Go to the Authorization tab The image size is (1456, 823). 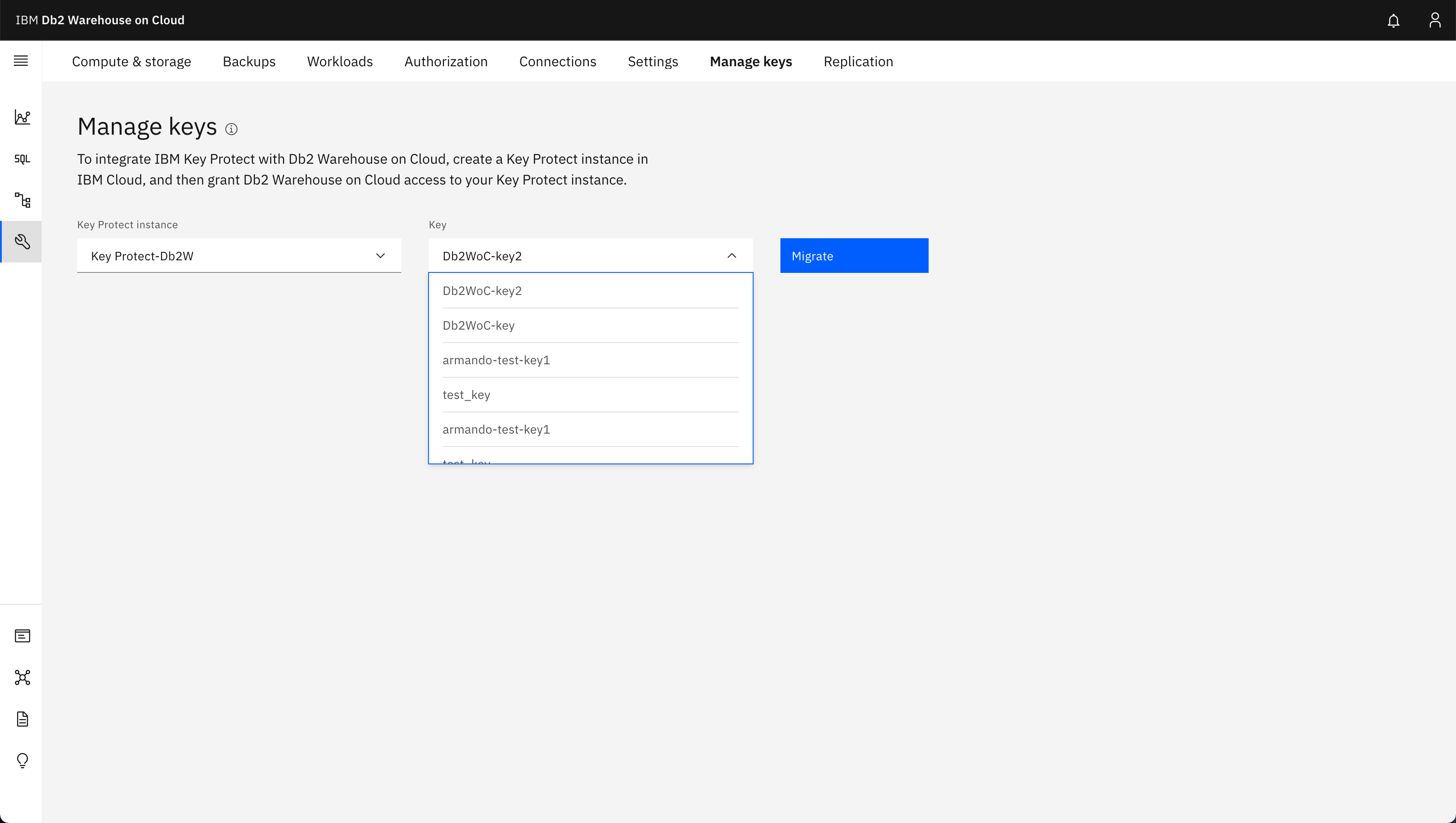coord(445,61)
